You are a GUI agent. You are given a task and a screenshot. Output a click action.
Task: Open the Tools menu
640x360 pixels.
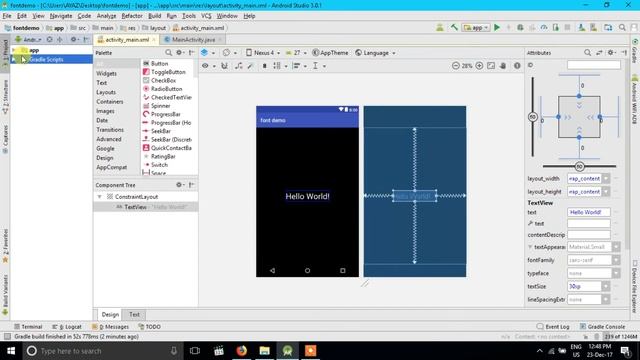(189, 16)
